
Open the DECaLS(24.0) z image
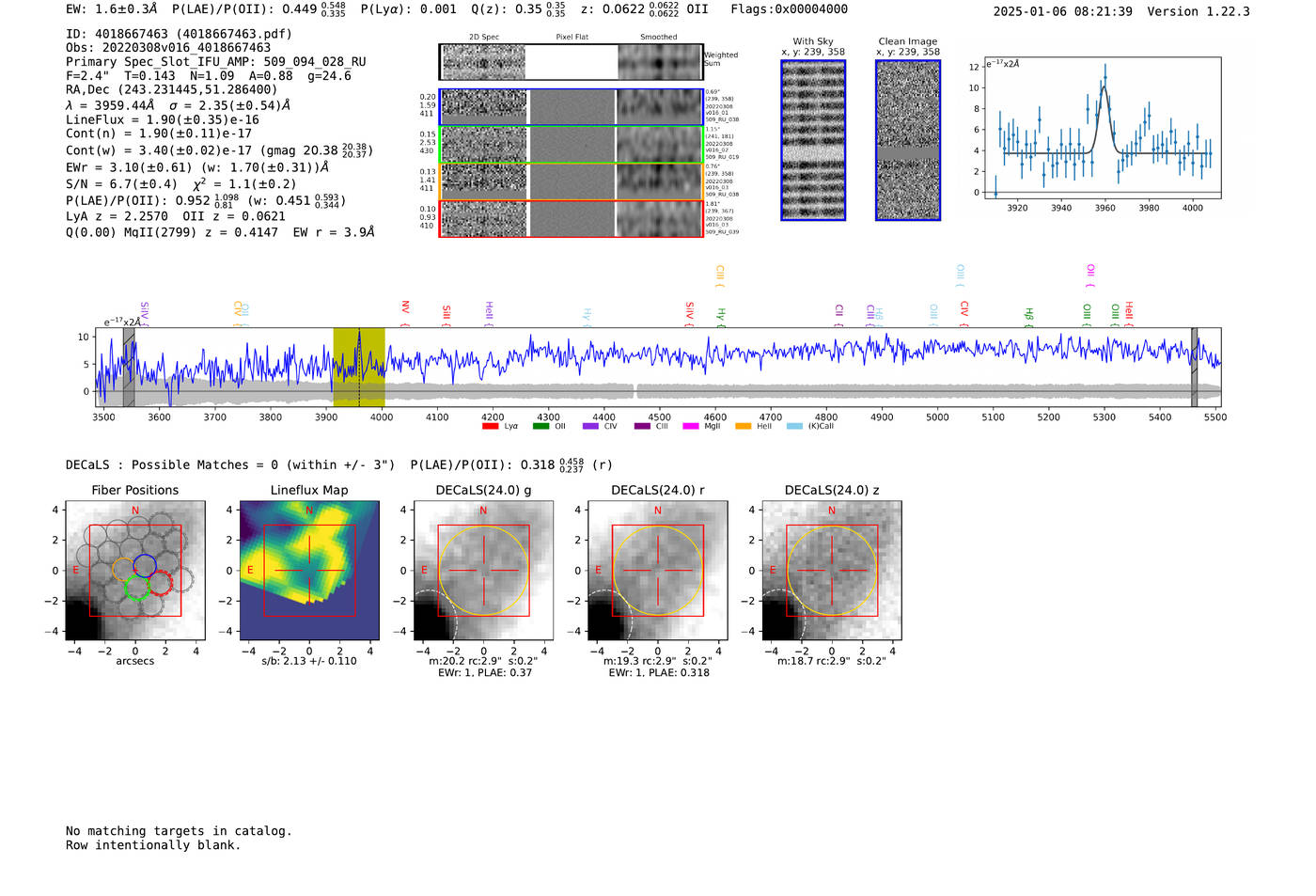click(x=832, y=571)
